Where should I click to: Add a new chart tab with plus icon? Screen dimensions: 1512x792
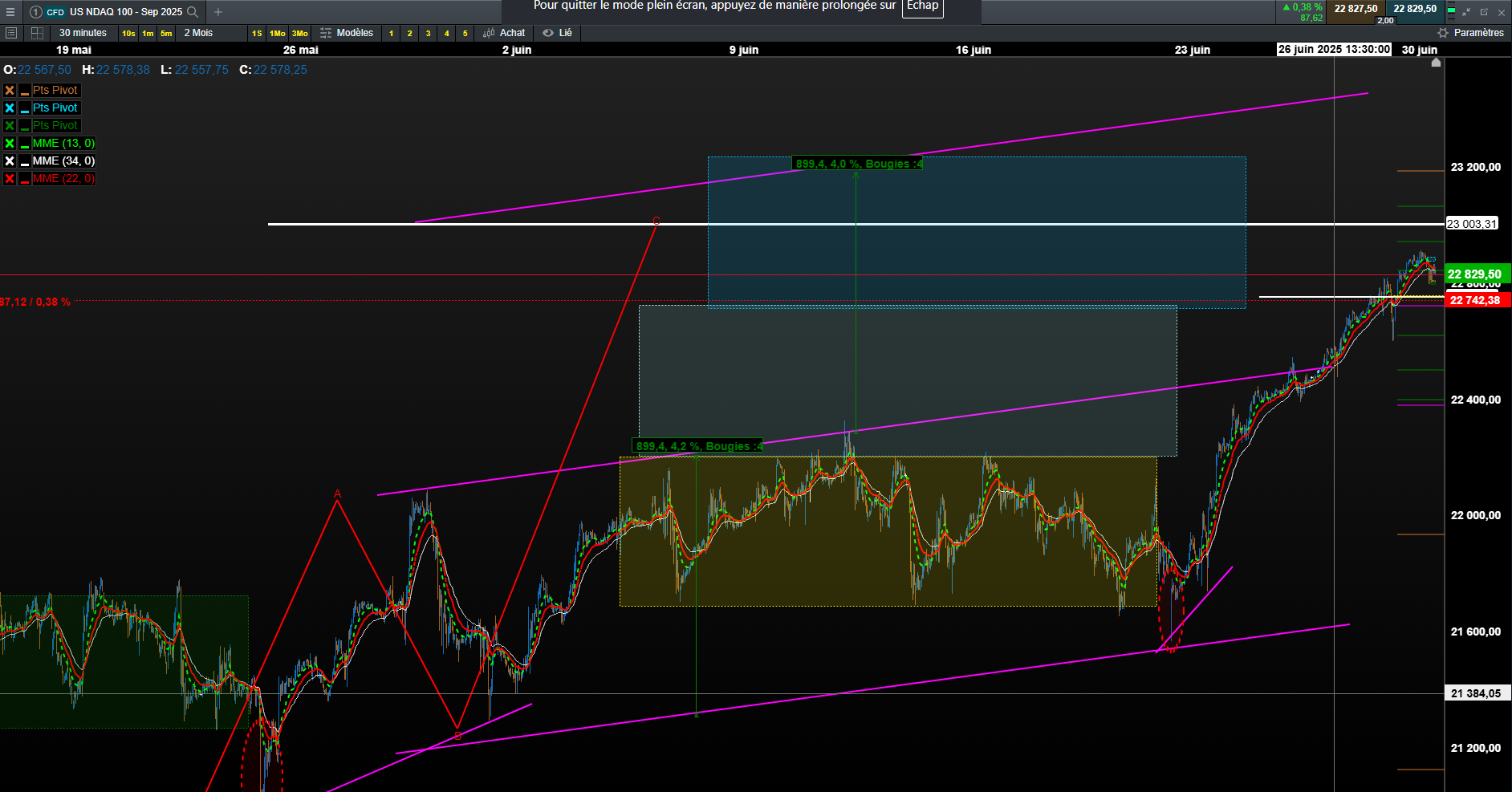point(218,12)
